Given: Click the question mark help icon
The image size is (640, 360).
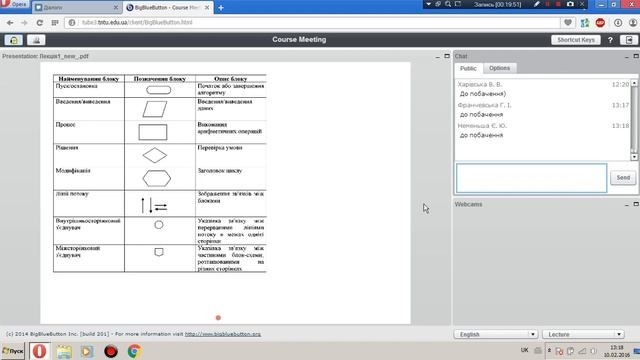Looking at the screenshot, I should (610, 40).
